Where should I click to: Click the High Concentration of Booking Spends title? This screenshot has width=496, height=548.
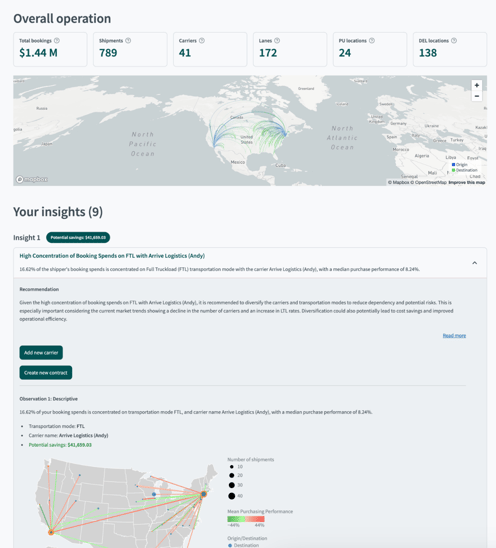[x=112, y=256]
